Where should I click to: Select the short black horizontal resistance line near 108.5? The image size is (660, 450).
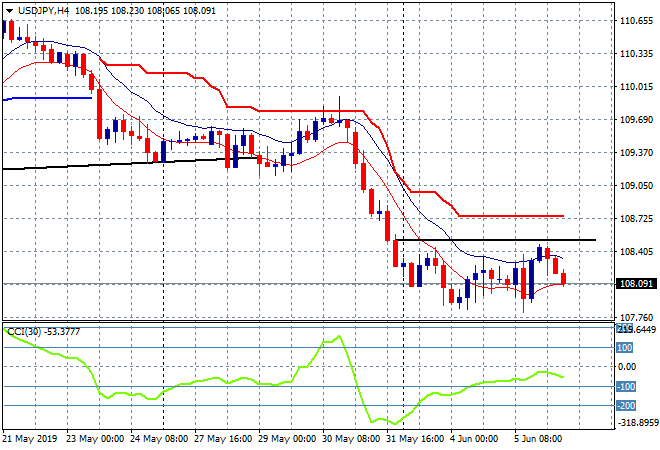coord(496,240)
